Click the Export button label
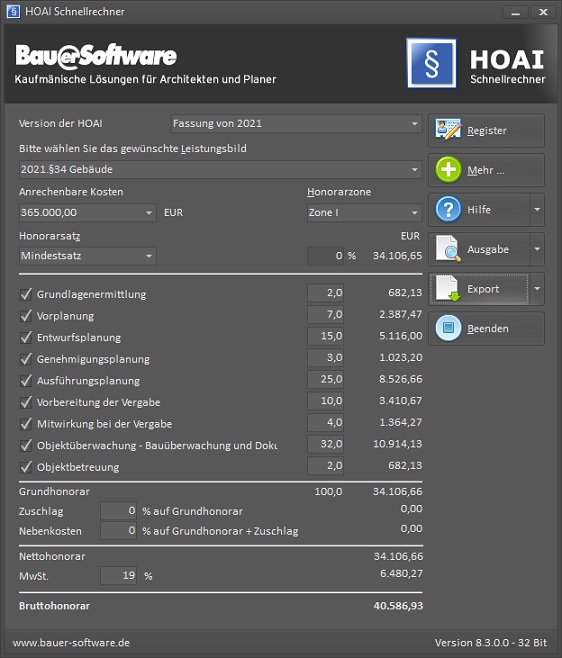 tap(483, 289)
